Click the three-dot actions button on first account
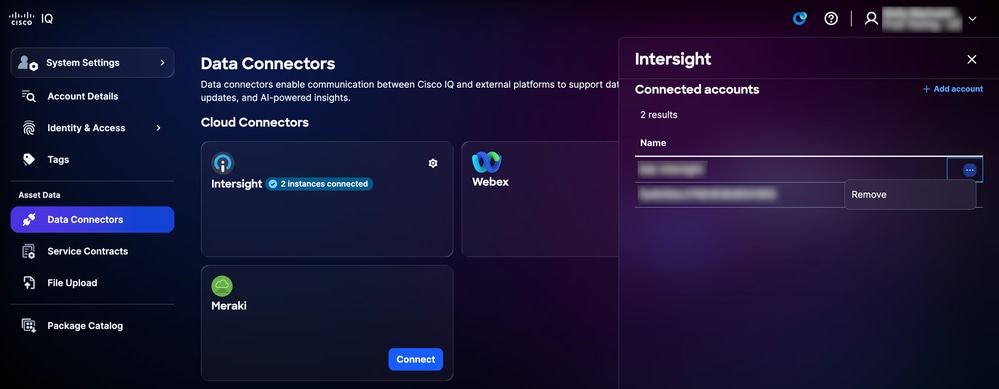The image size is (999, 389). point(970,170)
